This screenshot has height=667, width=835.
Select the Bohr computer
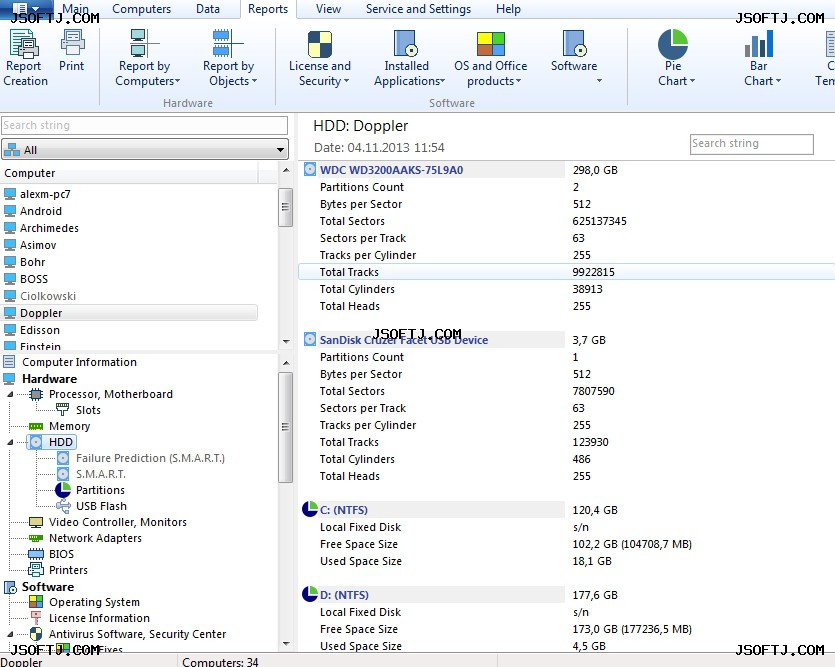point(32,262)
